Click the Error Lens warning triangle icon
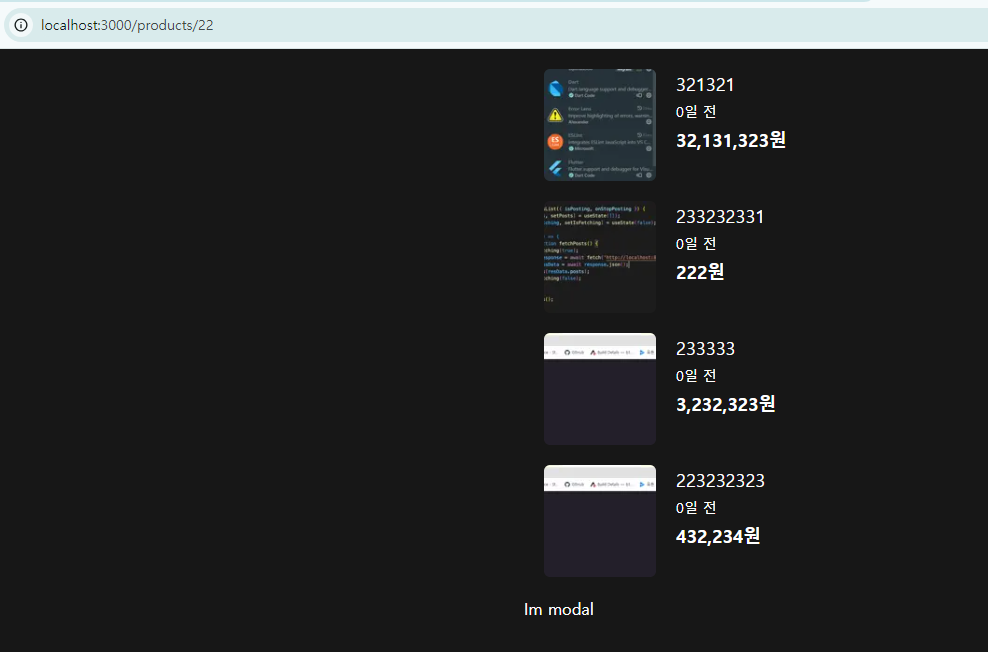This screenshot has height=652, width=988. [554, 115]
